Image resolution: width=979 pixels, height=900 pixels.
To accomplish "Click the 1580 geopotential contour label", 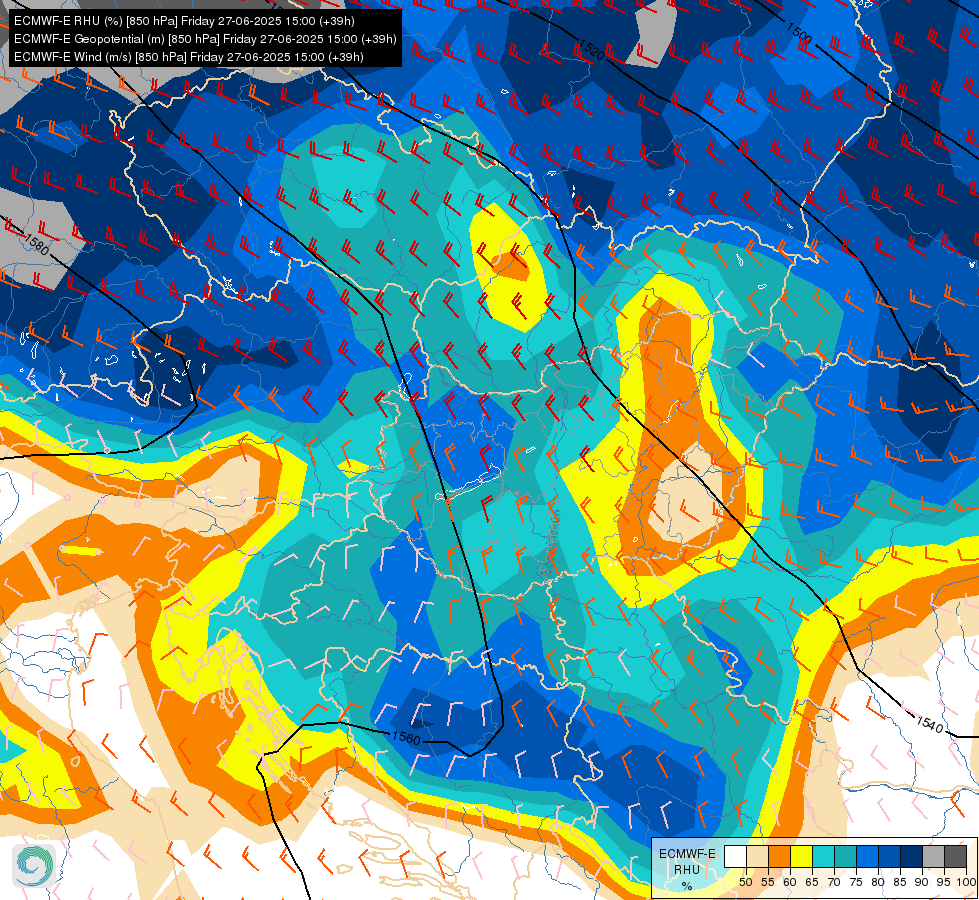I will [x=36, y=244].
